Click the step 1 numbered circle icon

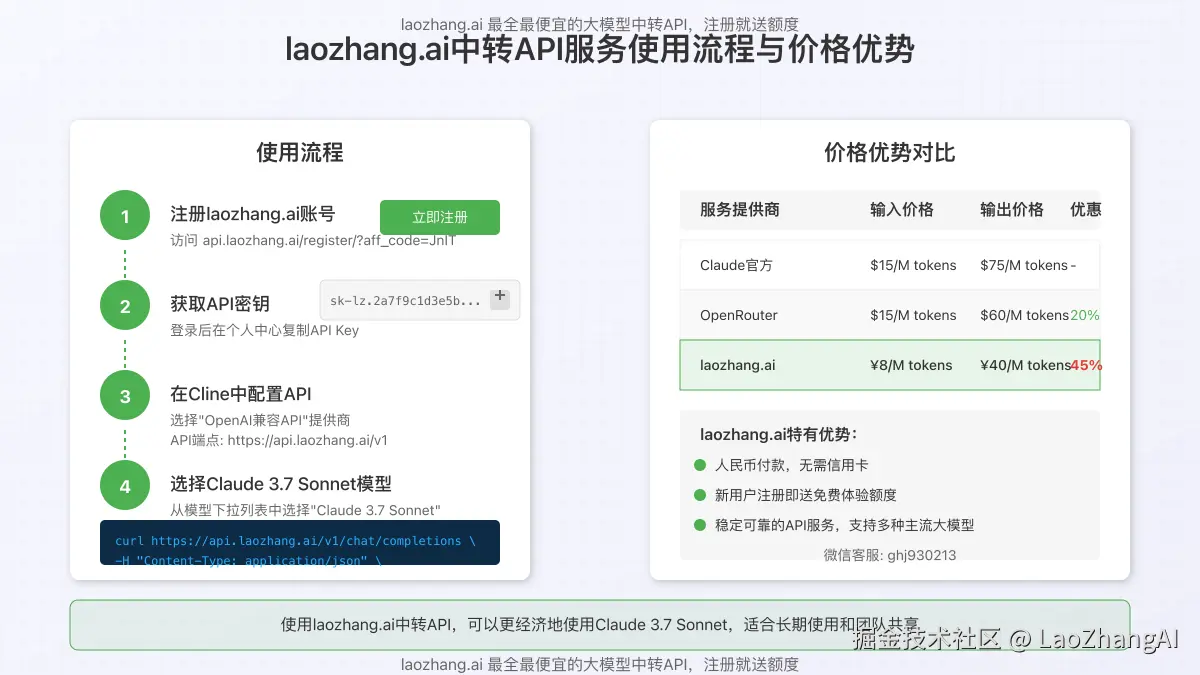point(124,215)
